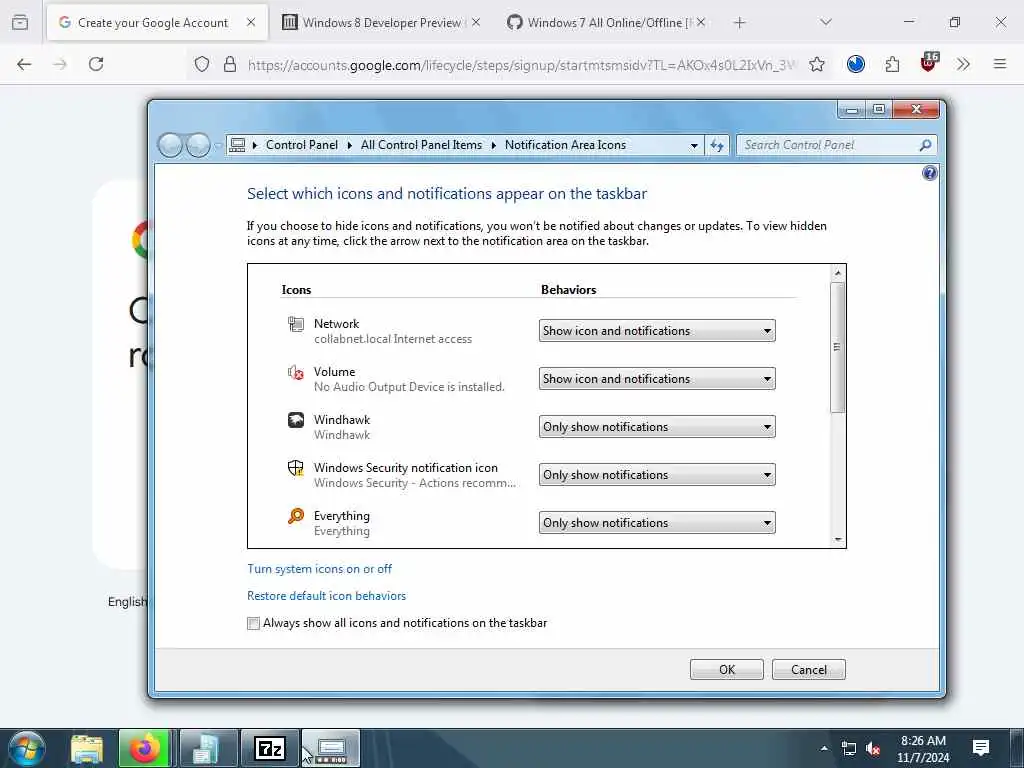
Task: Open Firefox hamburger application menu
Action: (x=1000, y=64)
